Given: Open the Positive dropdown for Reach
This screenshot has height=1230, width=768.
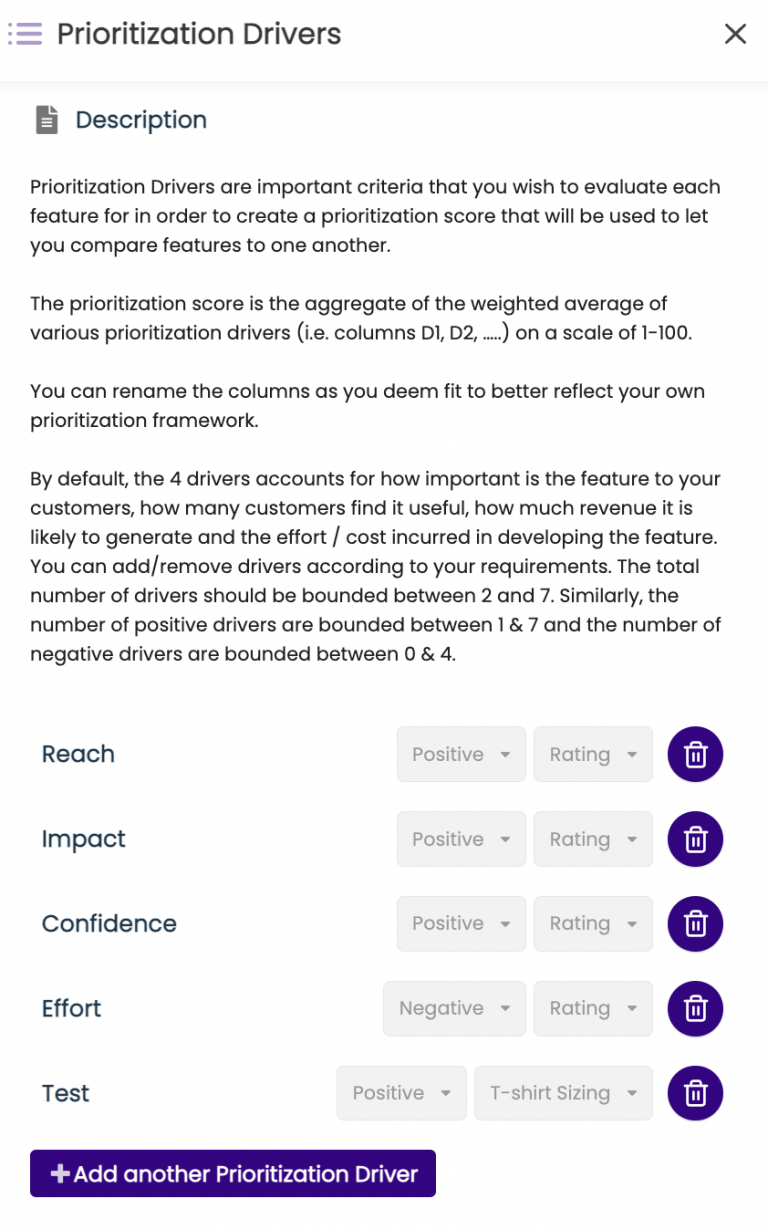Looking at the screenshot, I should pyautogui.click(x=461, y=754).
